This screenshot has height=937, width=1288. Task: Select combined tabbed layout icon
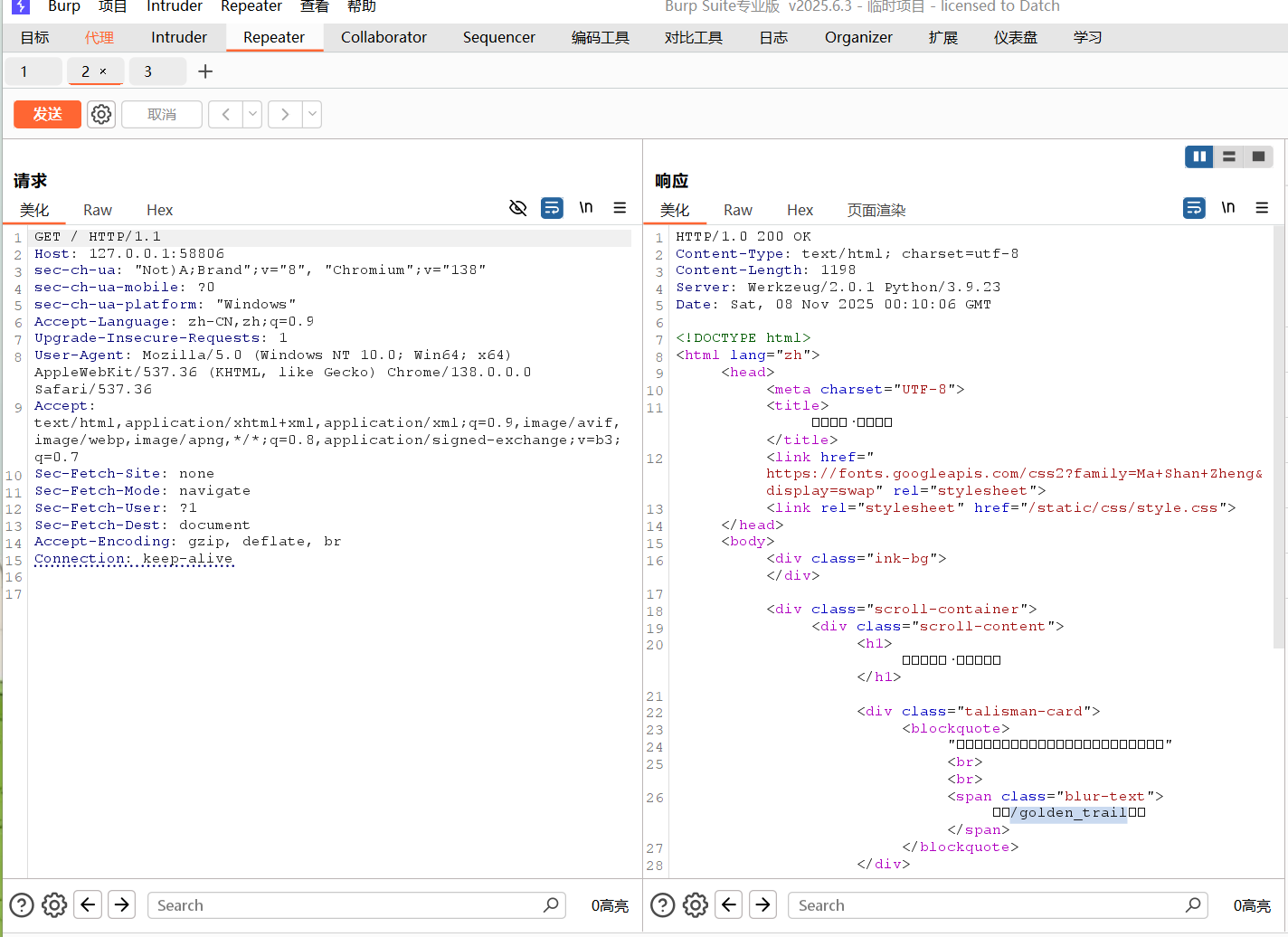(1258, 156)
